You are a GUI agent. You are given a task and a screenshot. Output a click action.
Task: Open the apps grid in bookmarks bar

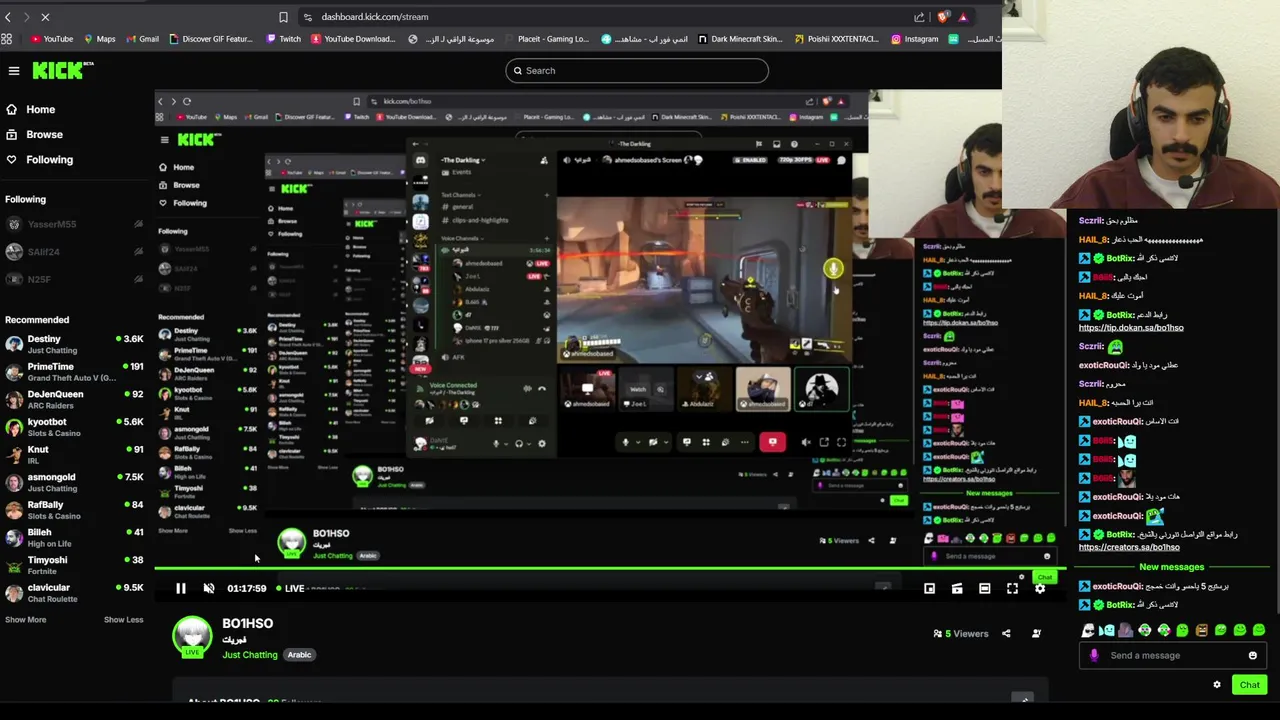(7, 39)
